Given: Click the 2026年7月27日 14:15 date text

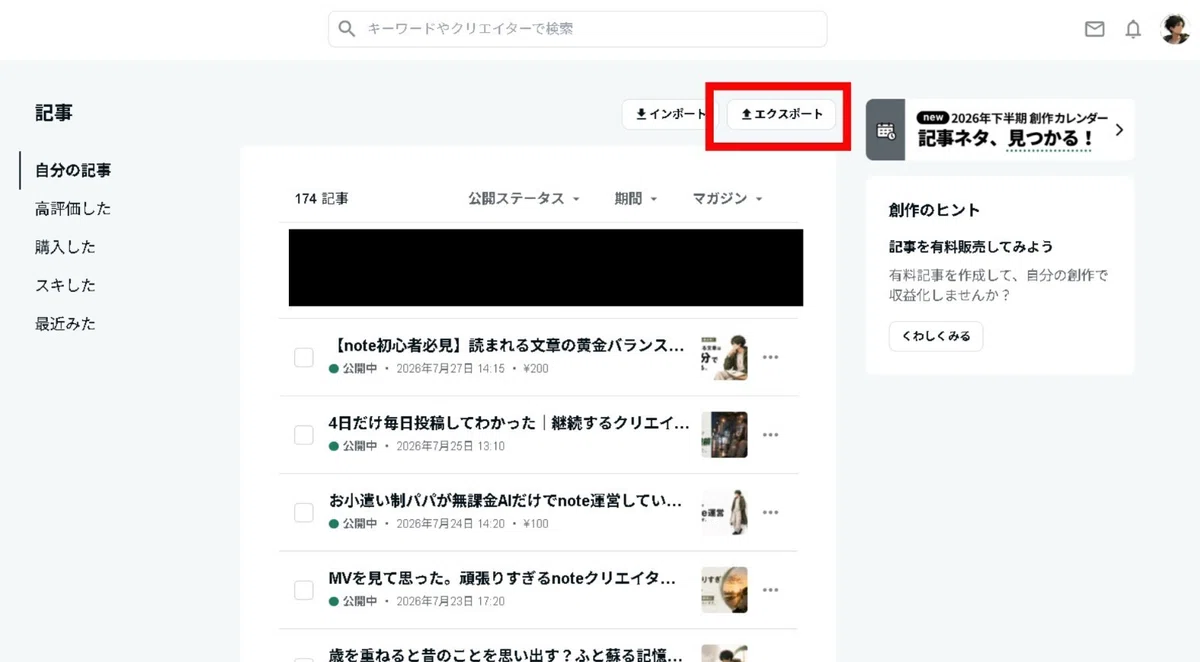Looking at the screenshot, I should point(451,369).
